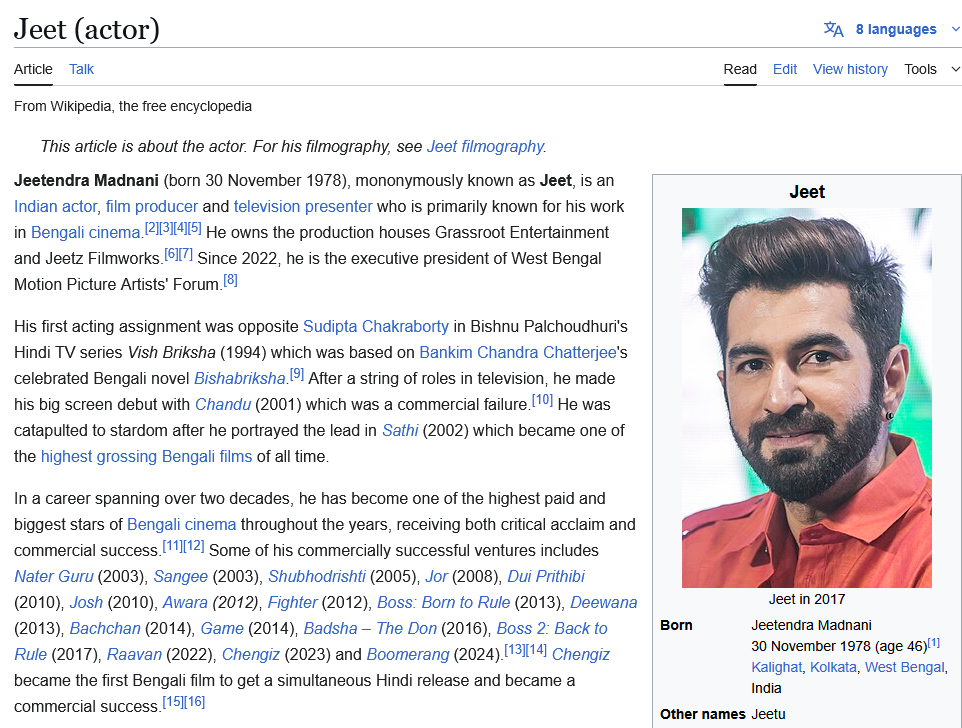Screen dimensions: 962x728
Task: Click the 'Other names' infobox label
Action: click(x=702, y=715)
